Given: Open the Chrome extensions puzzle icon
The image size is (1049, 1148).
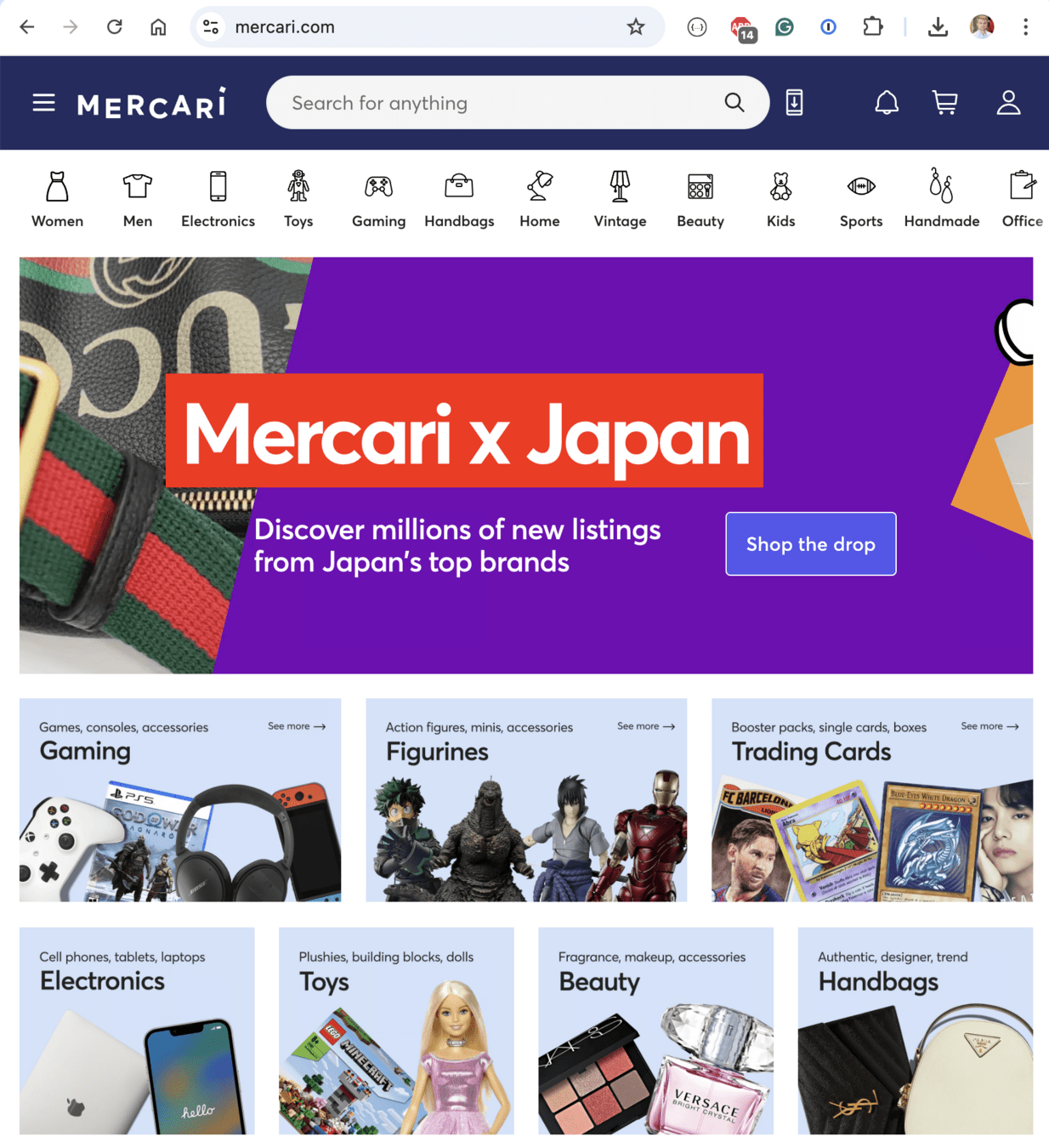Looking at the screenshot, I should point(872,27).
